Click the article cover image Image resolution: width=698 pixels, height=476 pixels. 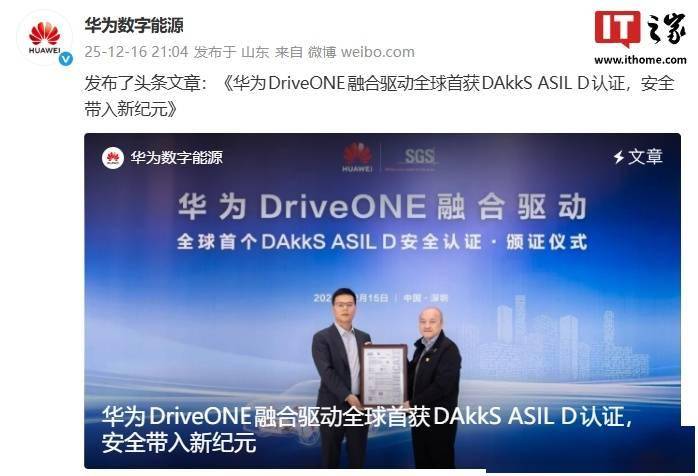point(382,301)
